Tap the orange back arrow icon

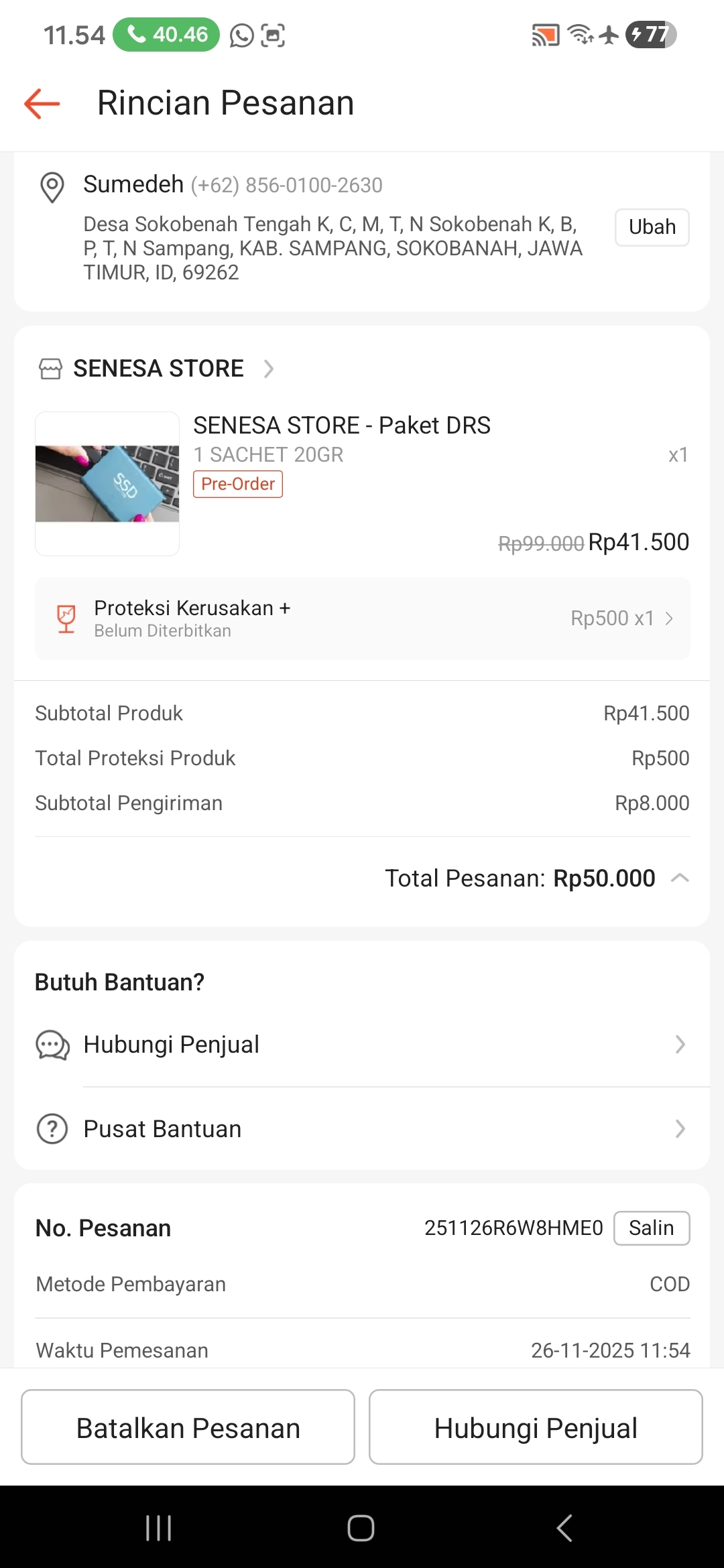42,103
